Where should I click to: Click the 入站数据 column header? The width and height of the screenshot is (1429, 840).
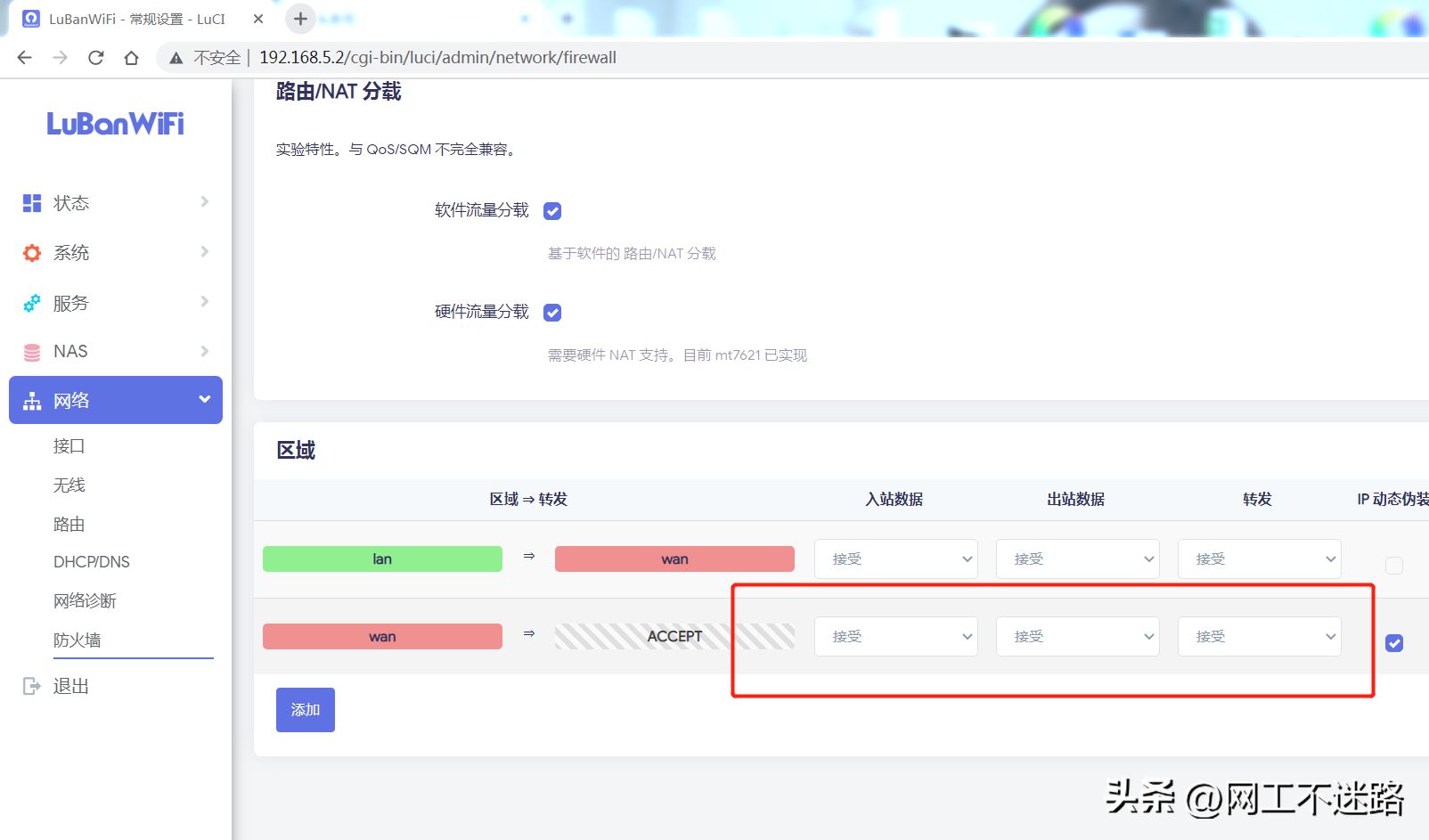click(894, 500)
